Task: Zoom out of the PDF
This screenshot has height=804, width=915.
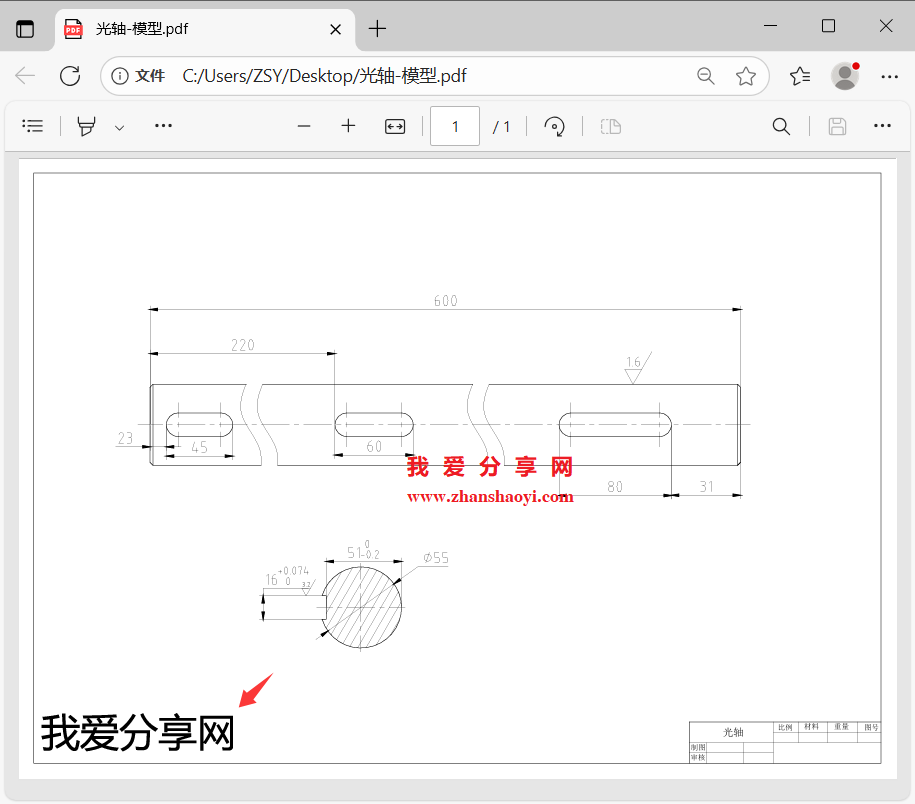Action: pos(304,126)
